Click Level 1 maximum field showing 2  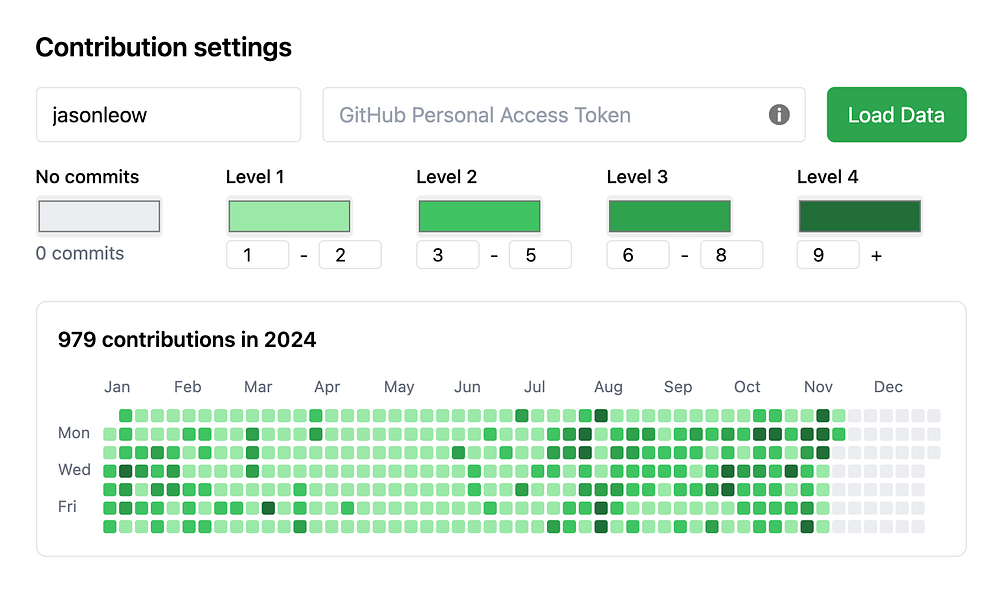[x=349, y=255]
